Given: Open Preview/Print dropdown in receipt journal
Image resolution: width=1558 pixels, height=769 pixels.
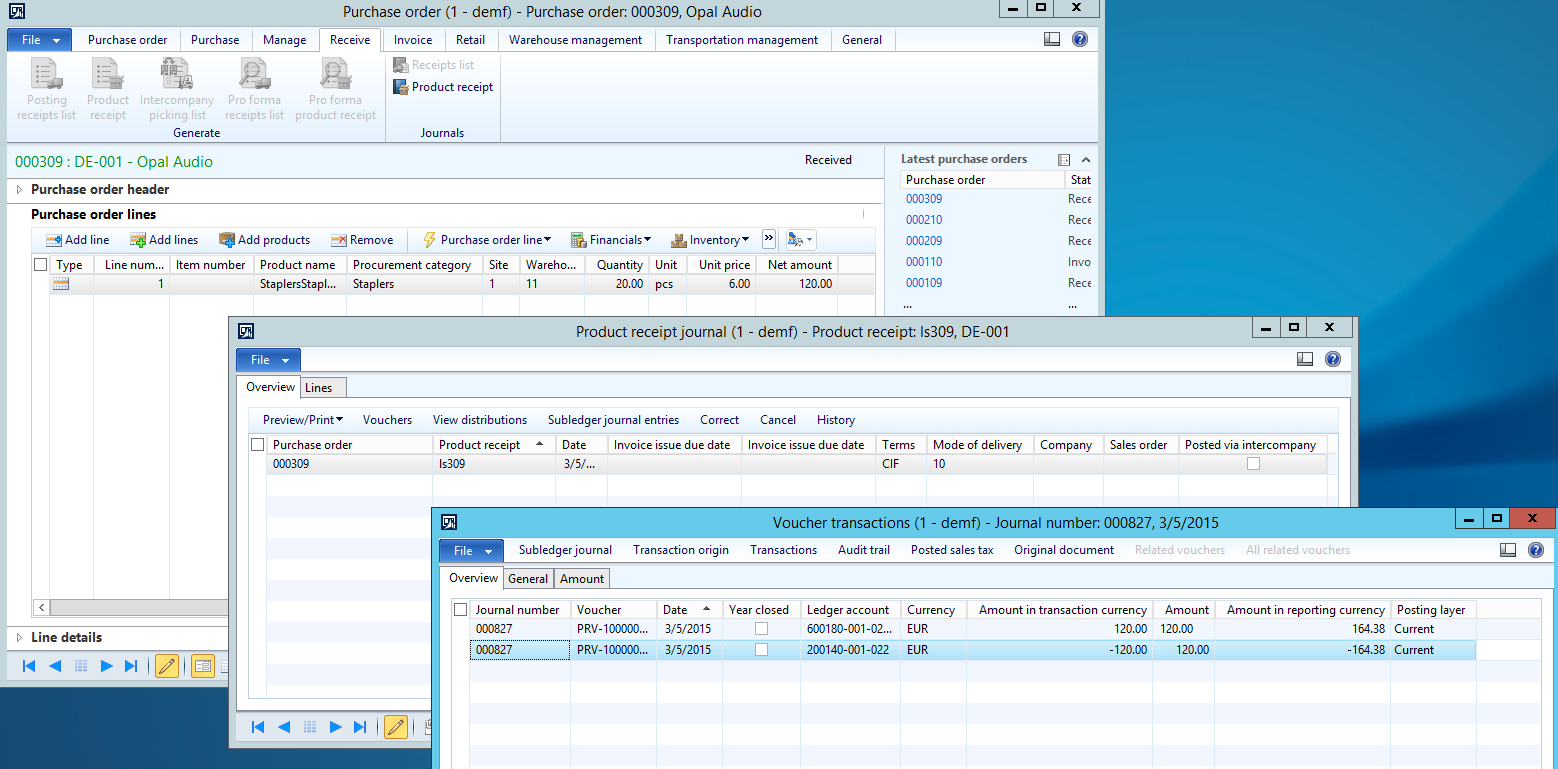Looking at the screenshot, I should pos(302,420).
